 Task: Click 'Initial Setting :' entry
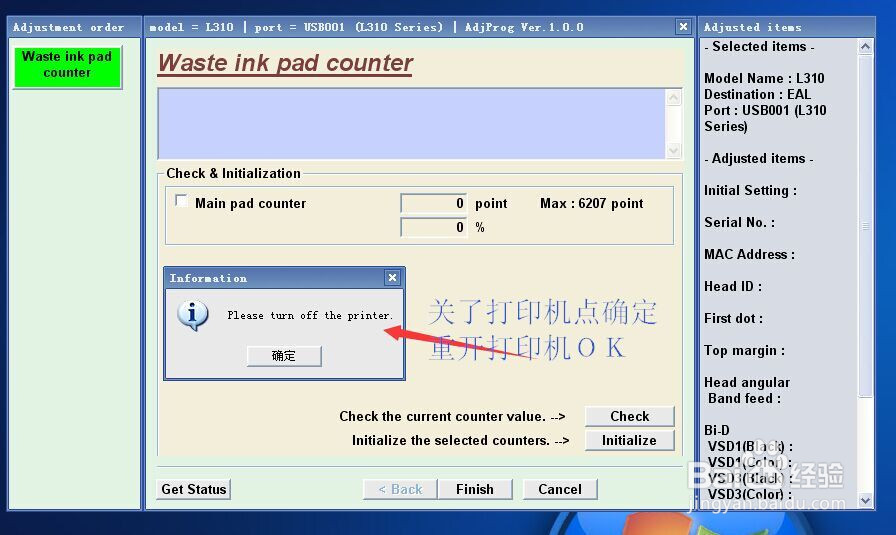coord(750,190)
